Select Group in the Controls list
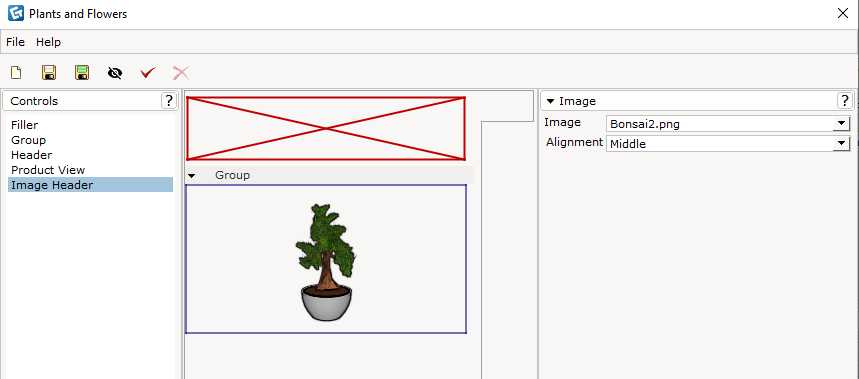Viewport: 859px width, 379px height. click(x=91, y=140)
